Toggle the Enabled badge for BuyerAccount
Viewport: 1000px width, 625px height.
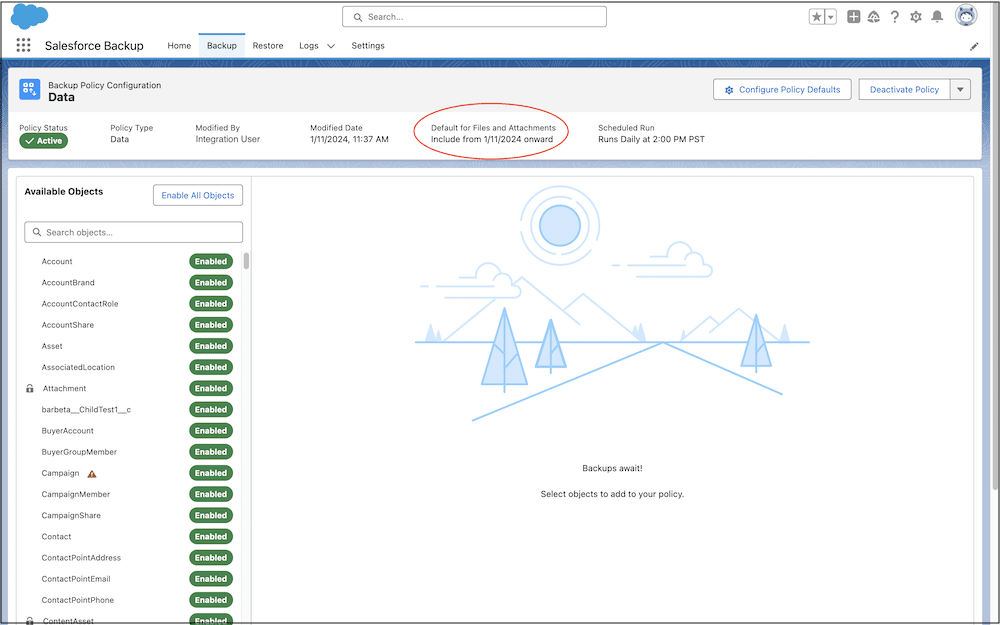pyautogui.click(x=211, y=430)
